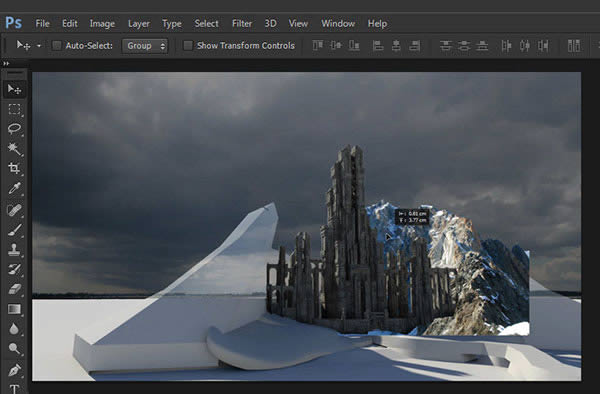
Task: Choose the Lasso tool
Action: (15, 129)
